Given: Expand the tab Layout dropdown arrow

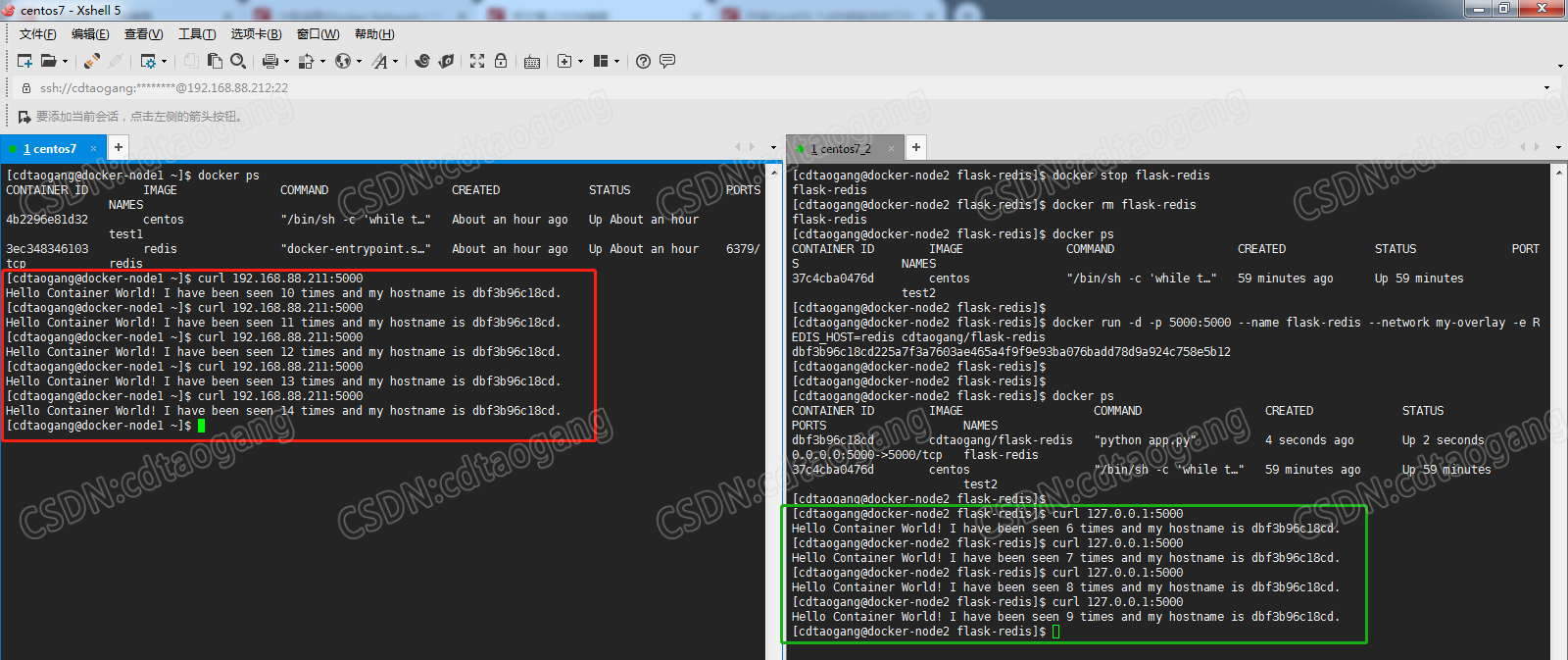Looking at the screenshot, I should [616, 61].
